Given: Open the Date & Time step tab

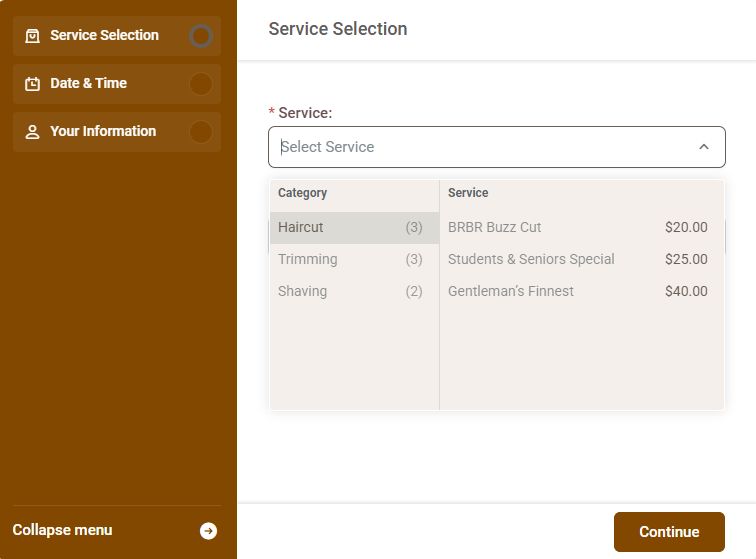Looking at the screenshot, I should point(100,84).
